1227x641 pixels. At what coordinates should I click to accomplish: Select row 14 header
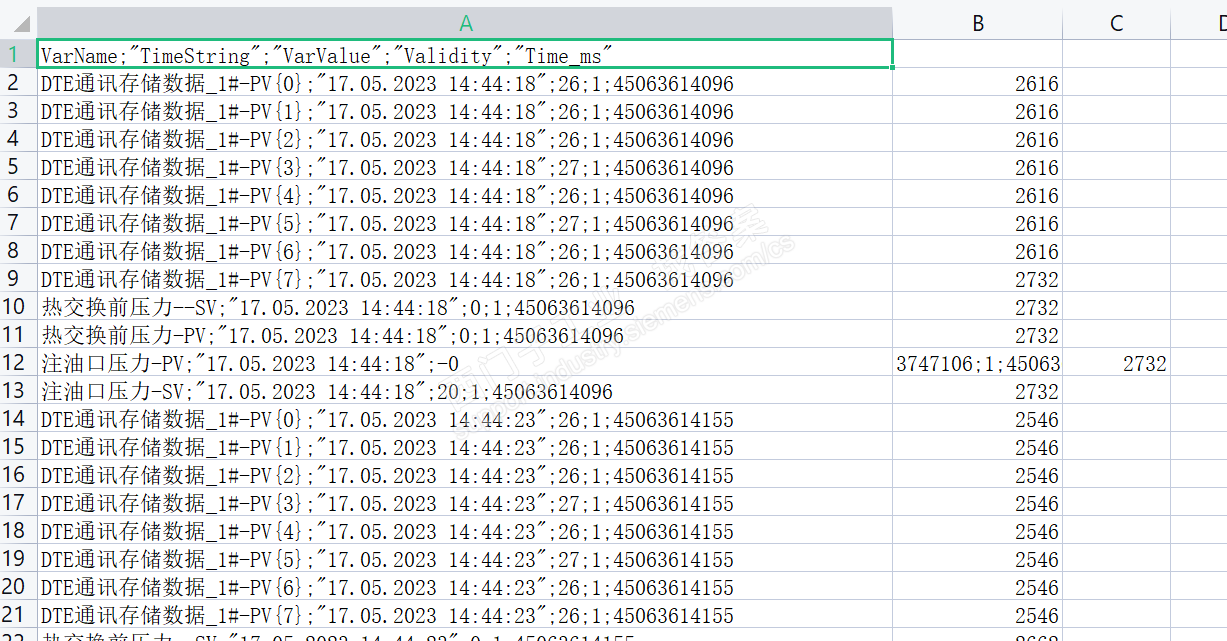point(18,419)
